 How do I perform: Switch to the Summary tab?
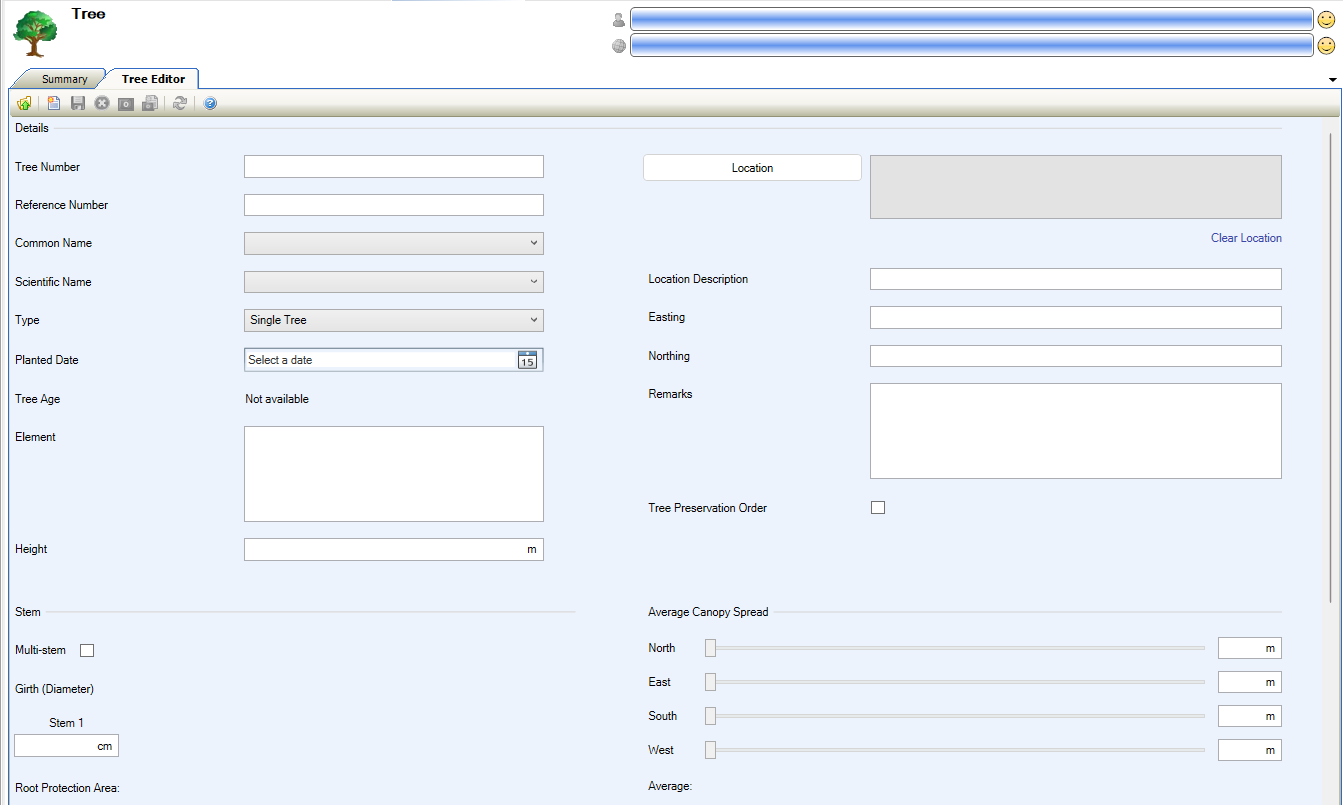click(x=64, y=79)
